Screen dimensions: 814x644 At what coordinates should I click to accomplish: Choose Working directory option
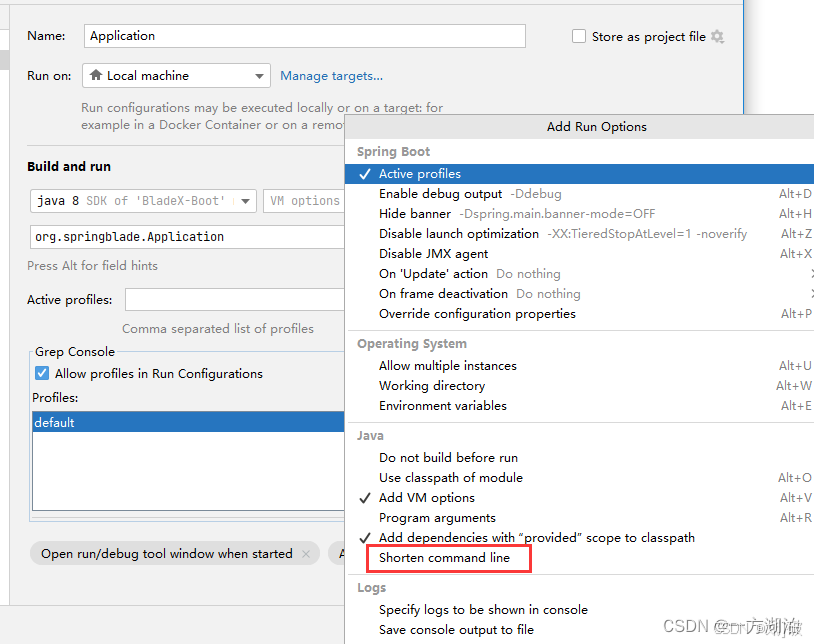point(579,386)
